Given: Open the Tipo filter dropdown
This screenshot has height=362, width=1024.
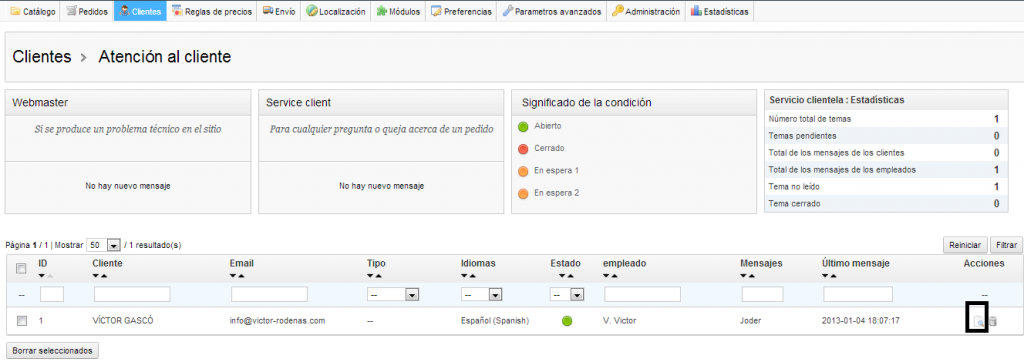Looking at the screenshot, I should 392,295.
